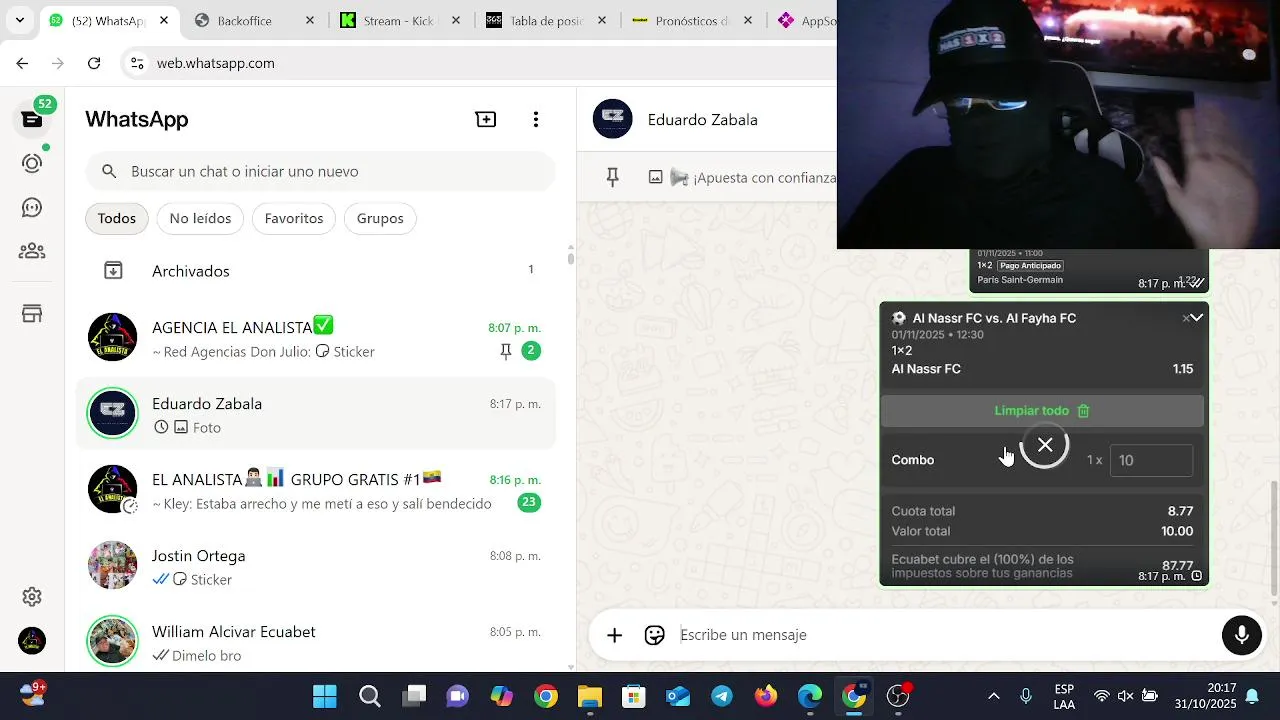Open the notification bell
Image resolution: width=1280 pixels, height=720 pixels.
tap(1252, 697)
